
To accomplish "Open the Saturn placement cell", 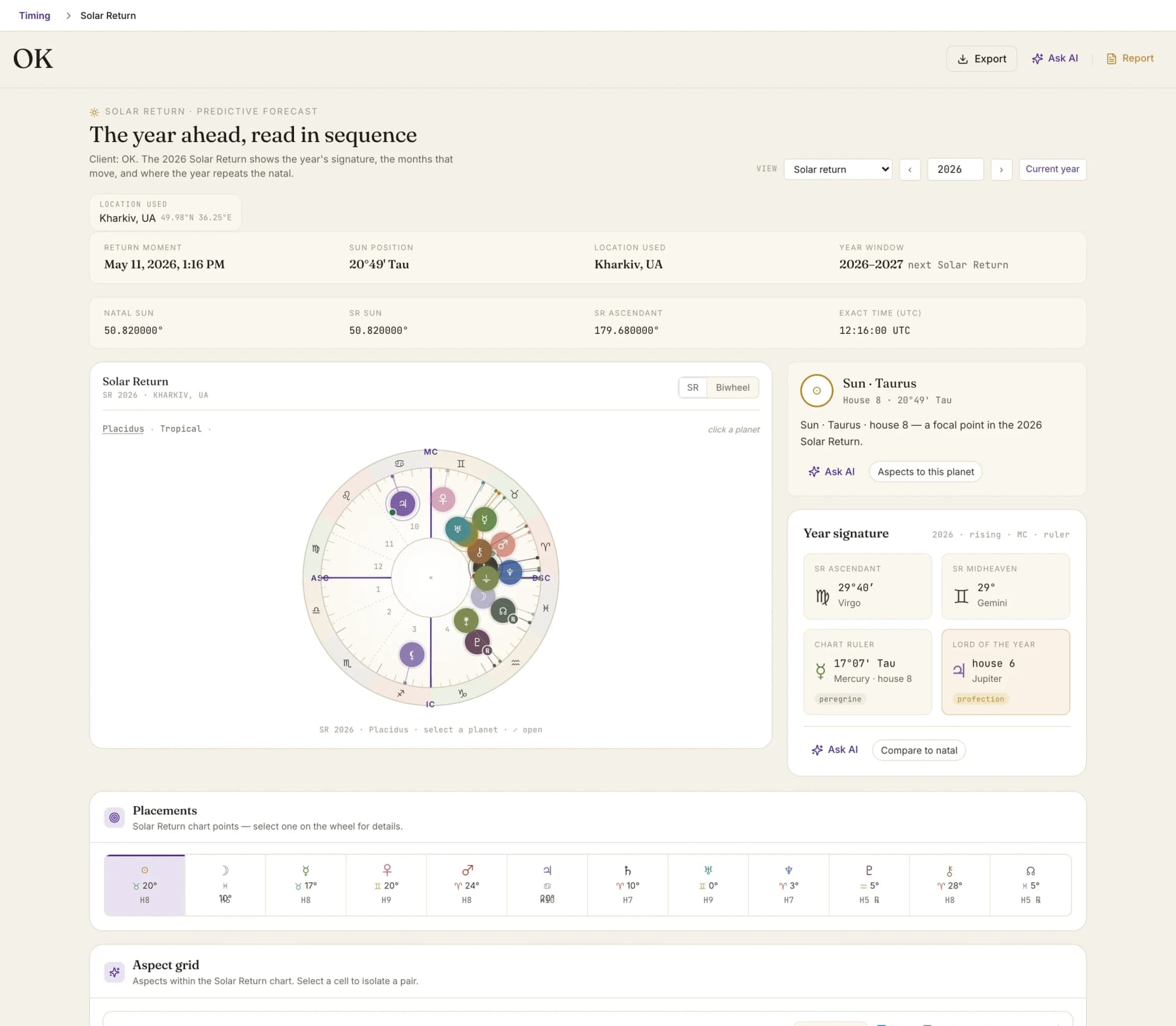I will point(628,885).
